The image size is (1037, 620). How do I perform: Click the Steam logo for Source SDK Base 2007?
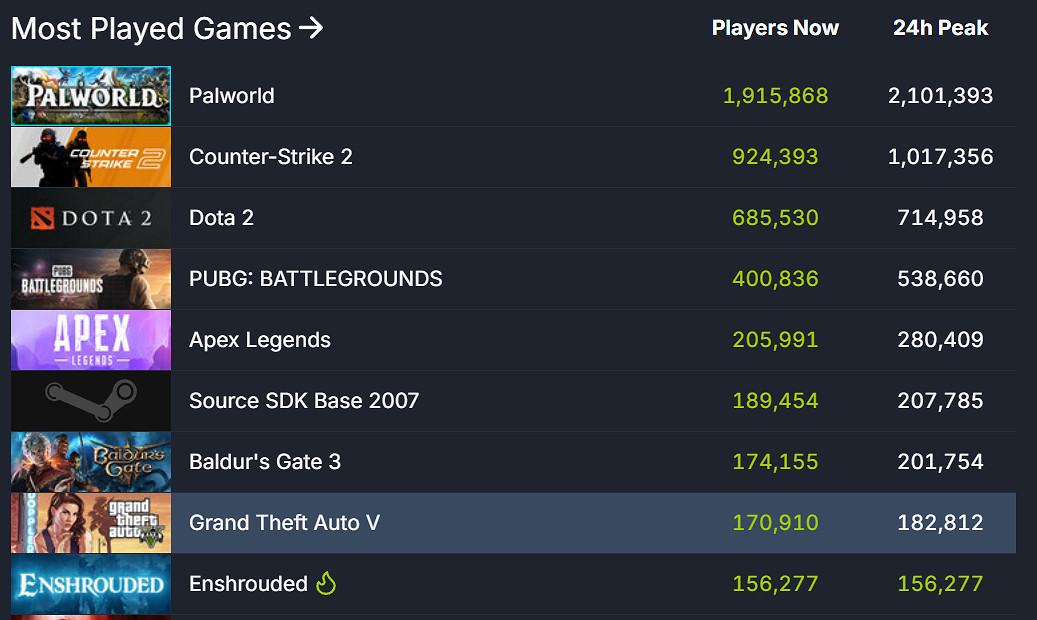tap(90, 401)
